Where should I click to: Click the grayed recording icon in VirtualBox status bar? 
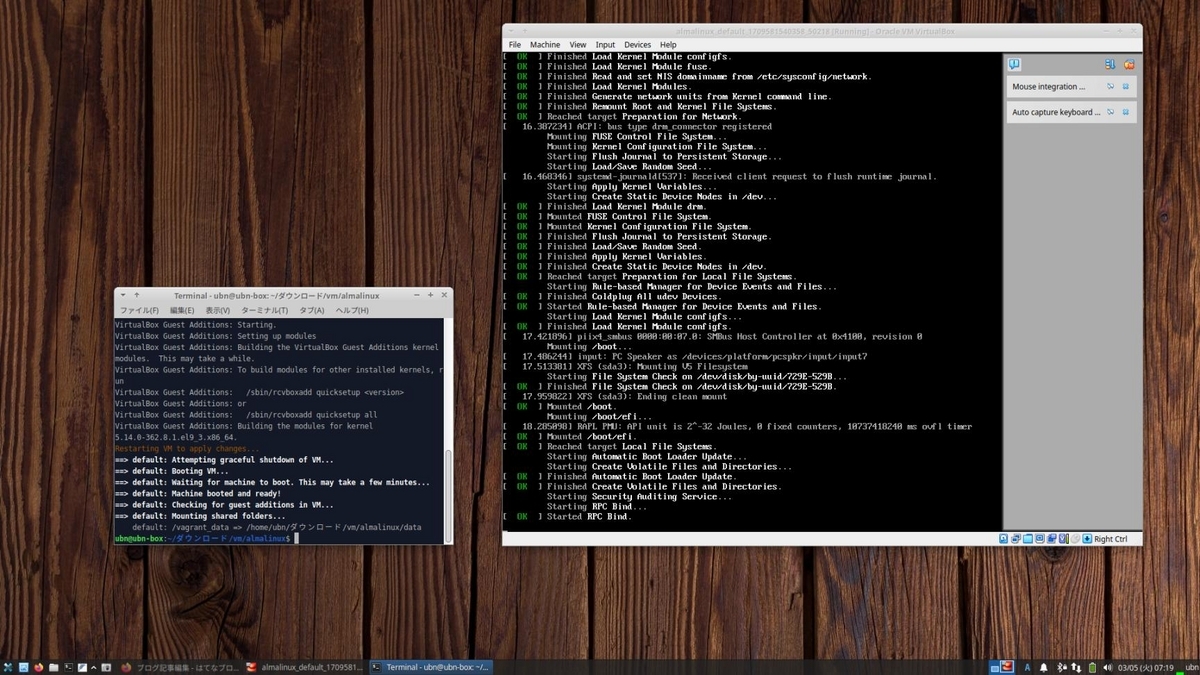click(1074, 538)
